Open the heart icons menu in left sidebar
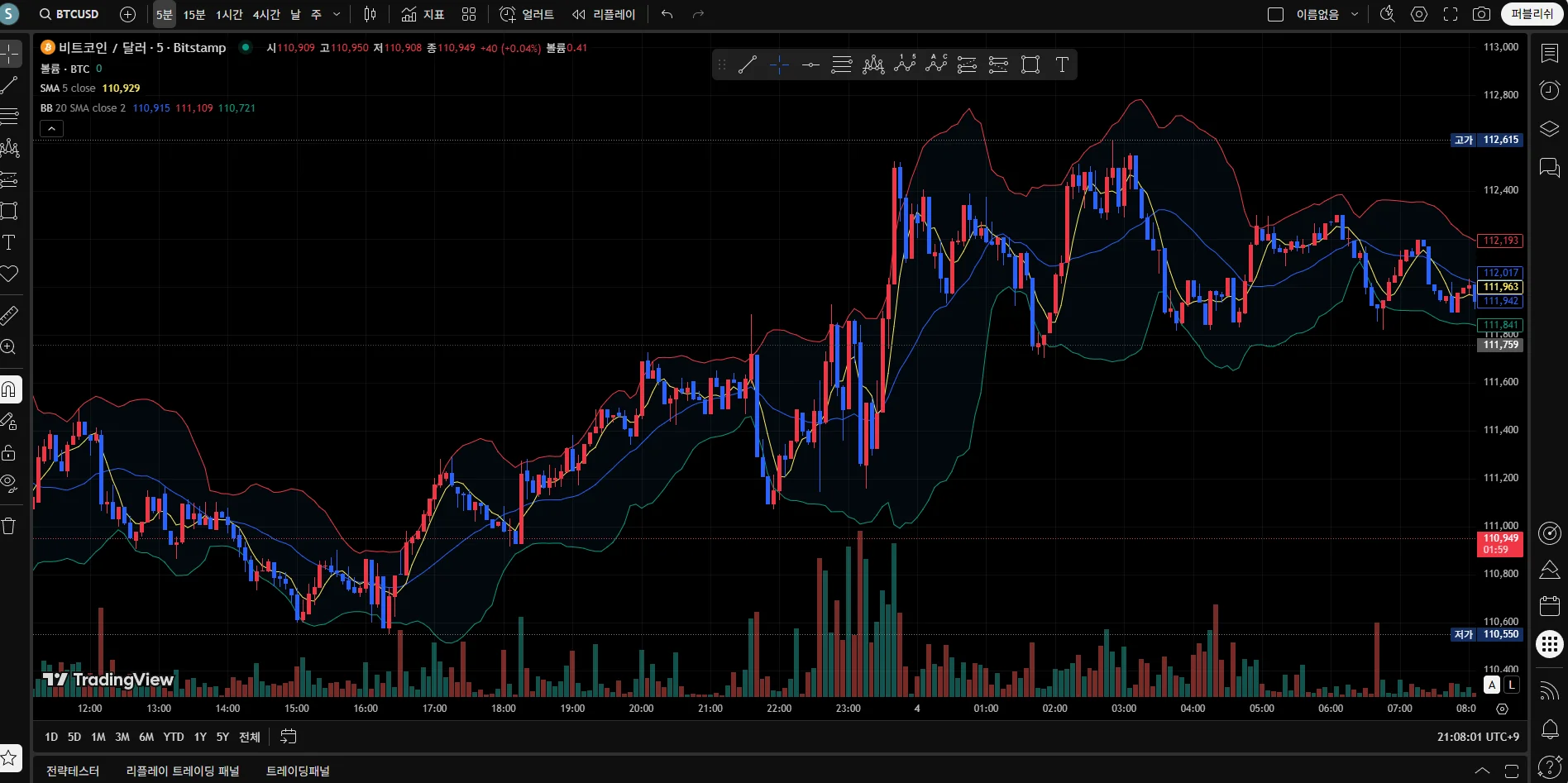The image size is (1568, 783). (10, 274)
